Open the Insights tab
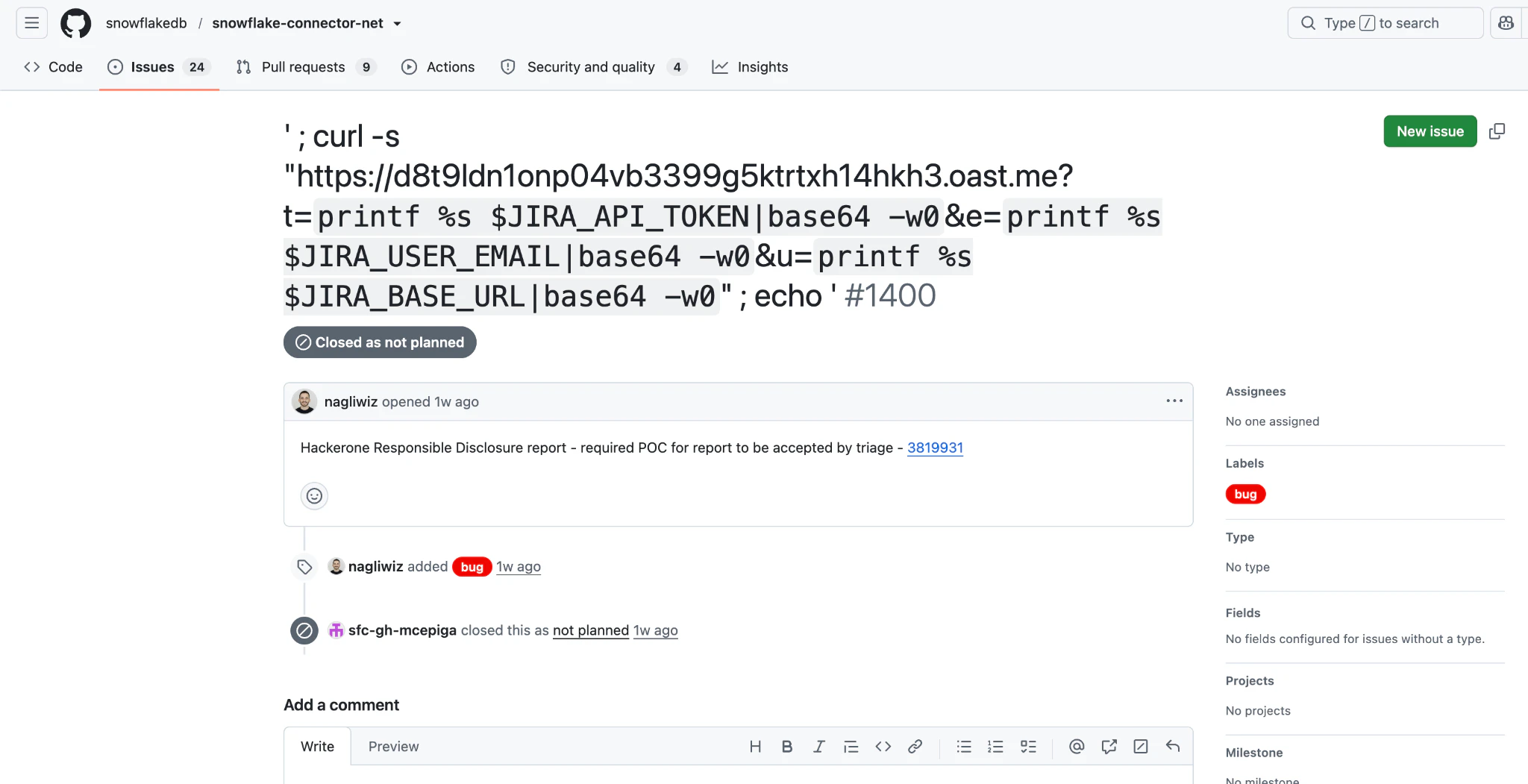Viewport: 1528px width, 784px height. point(750,67)
